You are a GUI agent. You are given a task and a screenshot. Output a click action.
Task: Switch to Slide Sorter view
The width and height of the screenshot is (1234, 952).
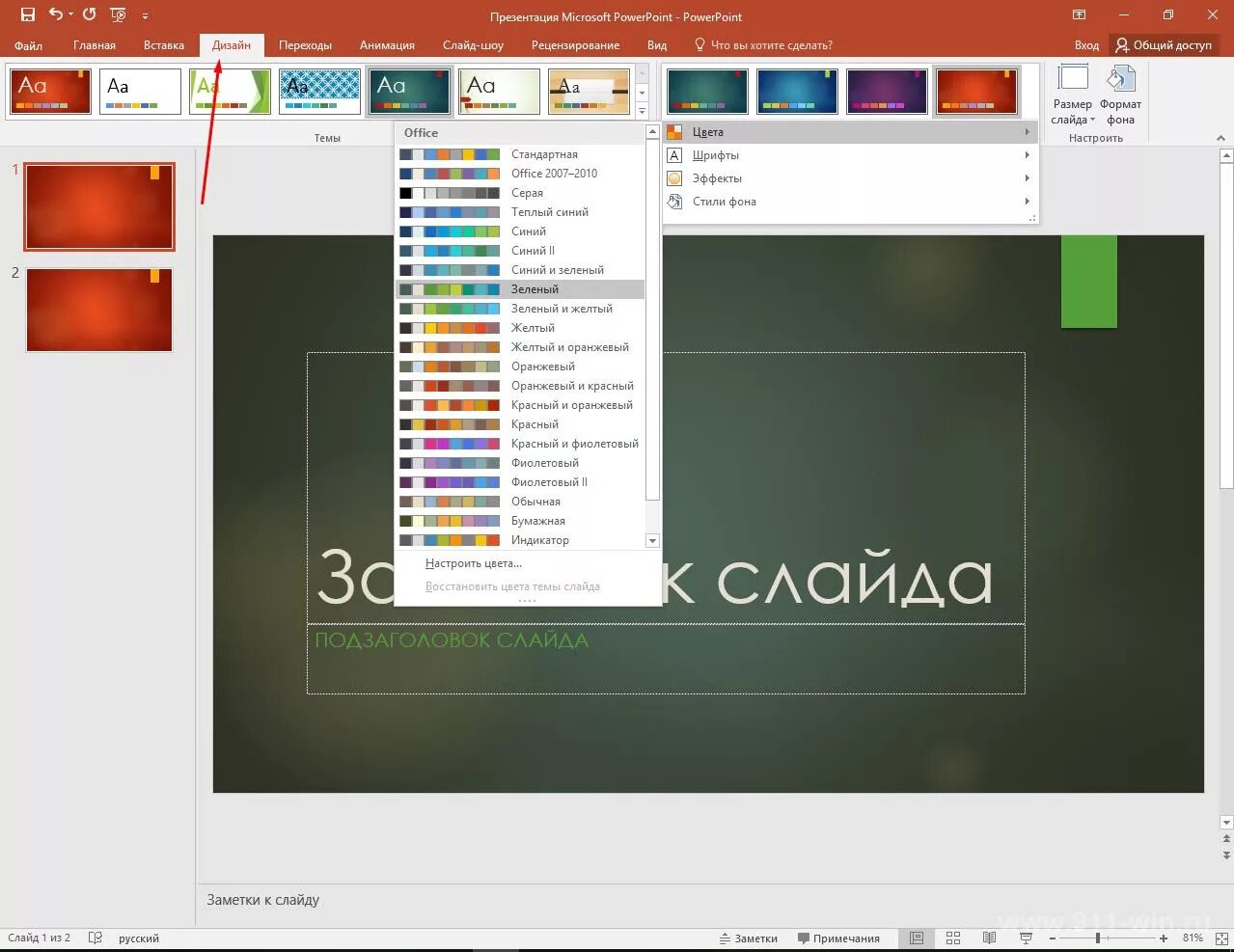pos(953,938)
